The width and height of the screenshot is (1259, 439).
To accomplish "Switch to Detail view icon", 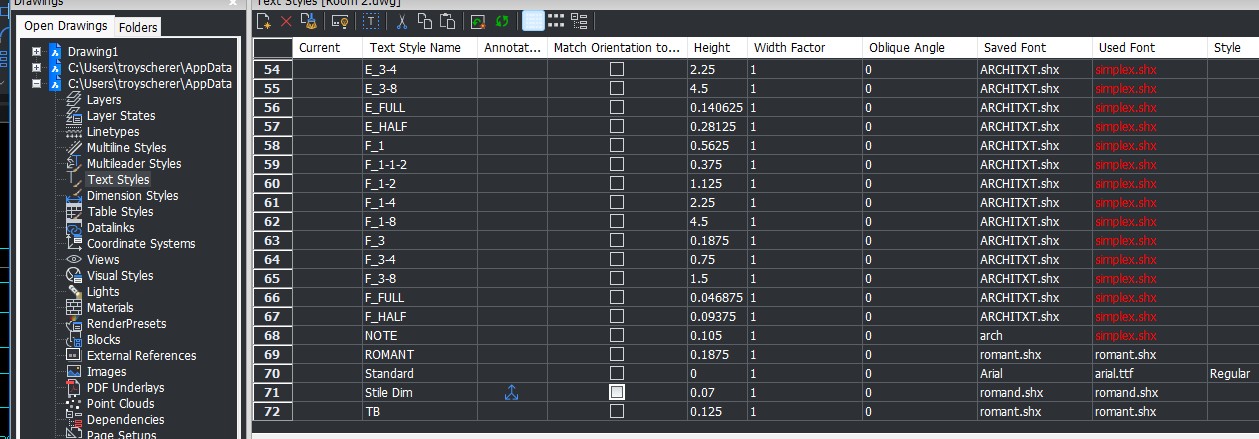I will [533, 20].
